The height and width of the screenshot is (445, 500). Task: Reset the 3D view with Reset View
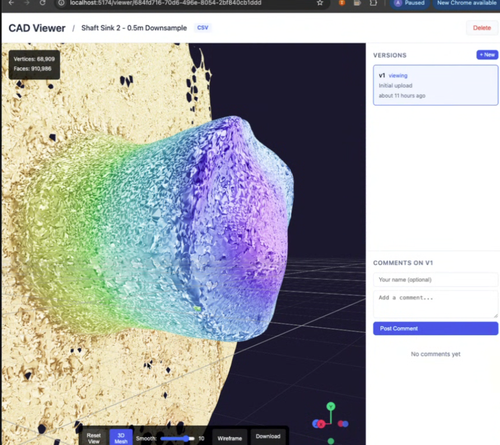click(x=94, y=438)
